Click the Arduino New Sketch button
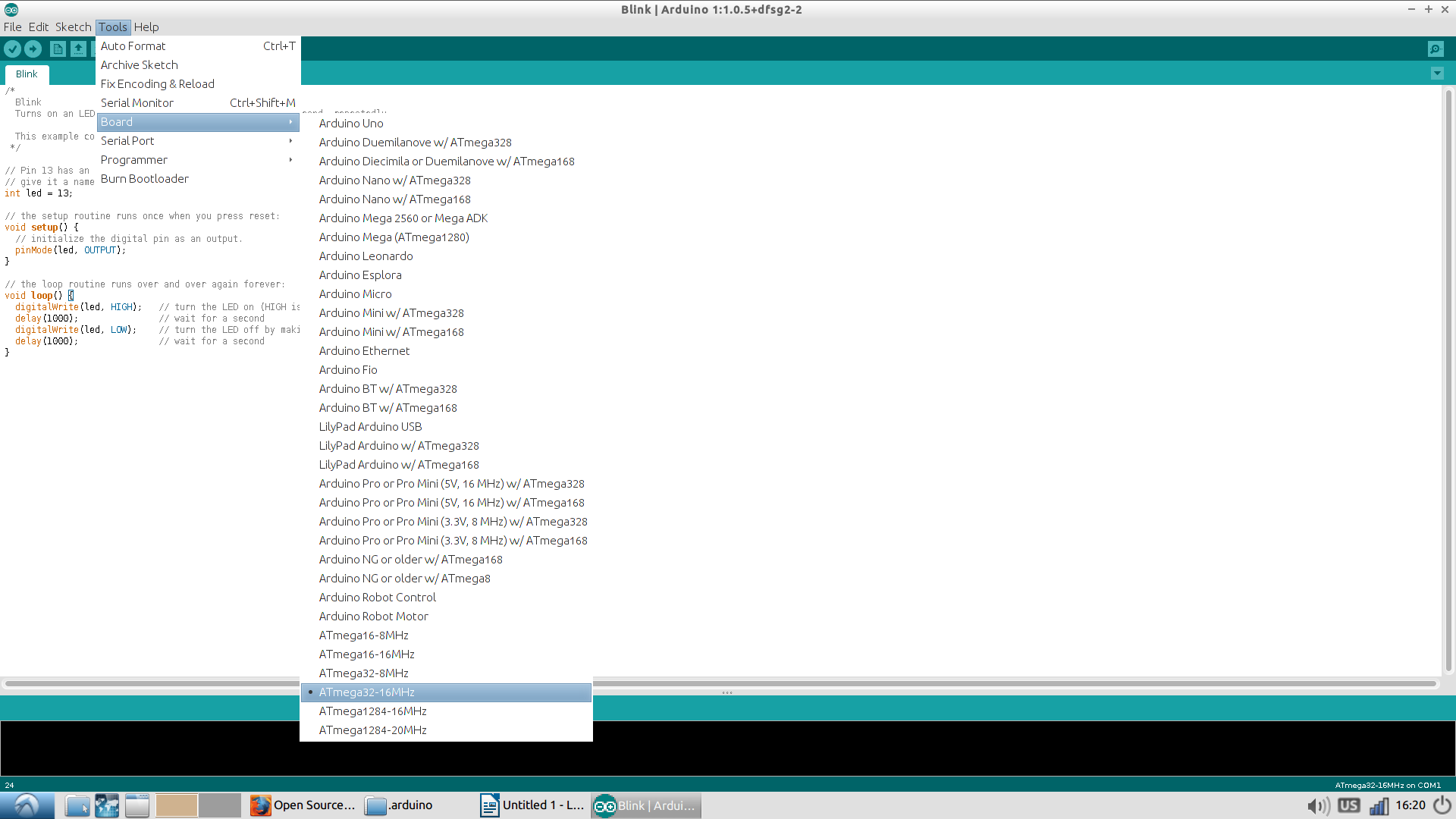The height and width of the screenshot is (819, 1456). click(57, 48)
